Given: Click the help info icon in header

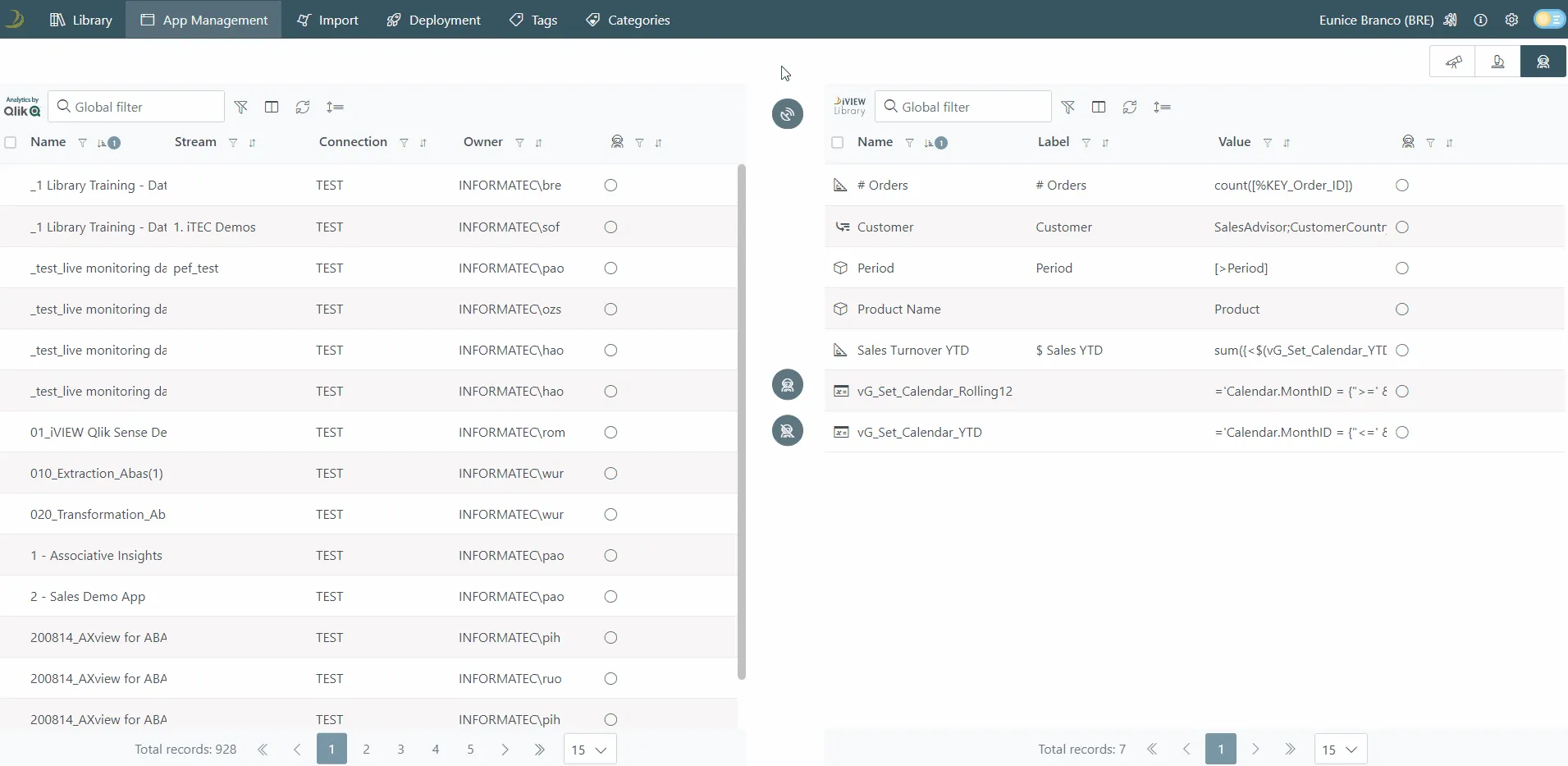Looking at the screenshot, I should click(1480, 20).
